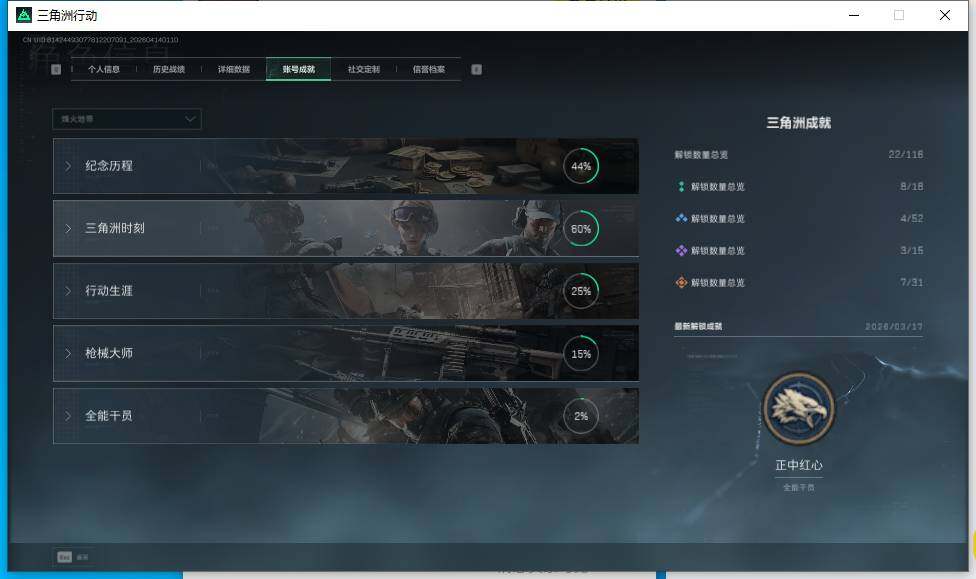The image size is (976, 579).
Task: Click the purple rarity icon beside 3/15
Action: pos(681,250)
